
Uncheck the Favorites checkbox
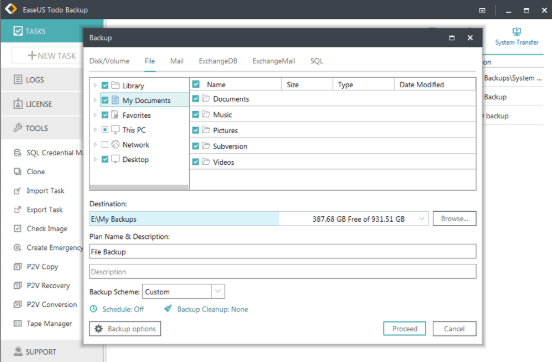tap(105, 115)
